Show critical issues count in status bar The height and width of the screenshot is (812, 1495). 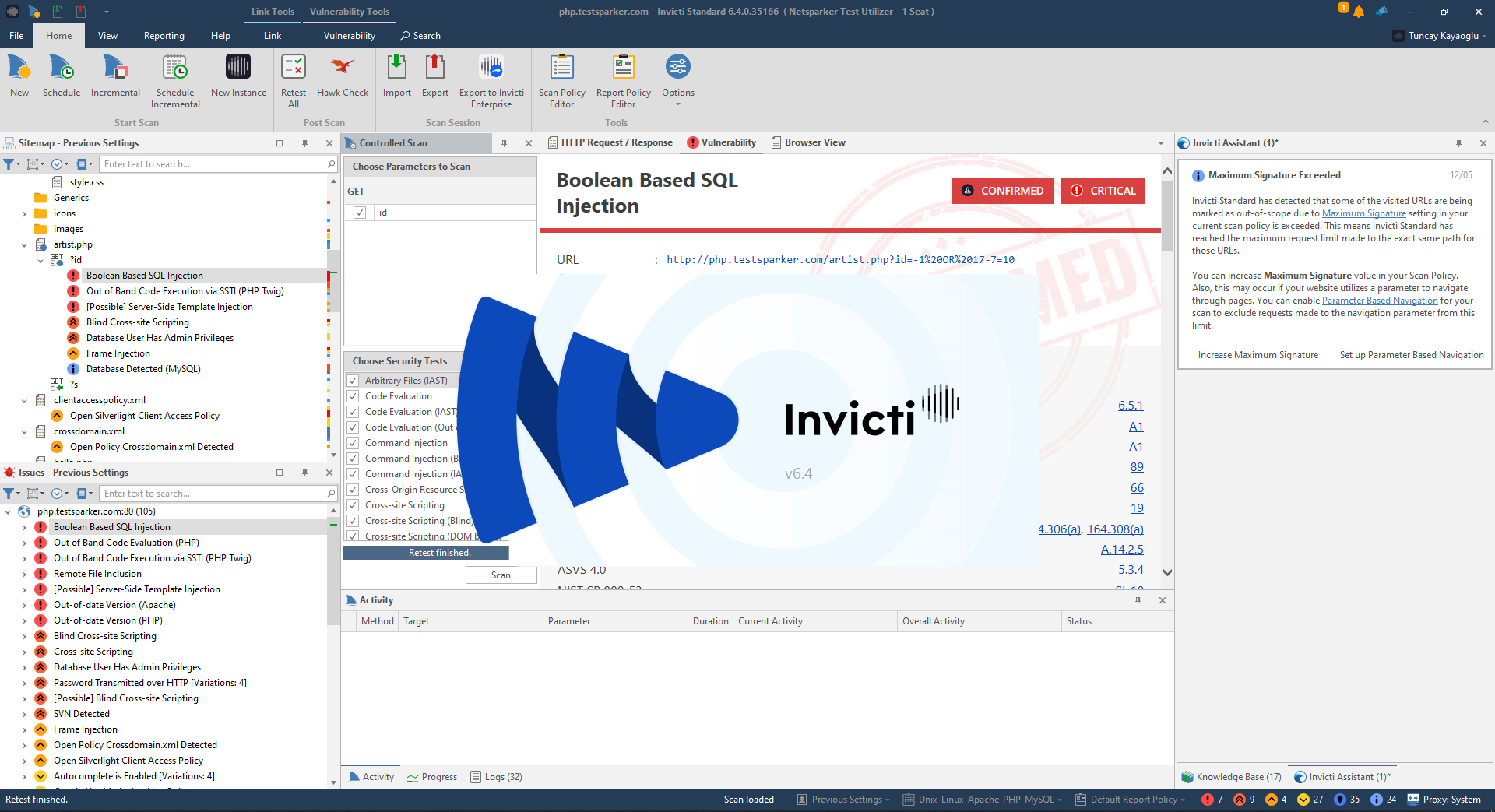[x=1212, y=800]
